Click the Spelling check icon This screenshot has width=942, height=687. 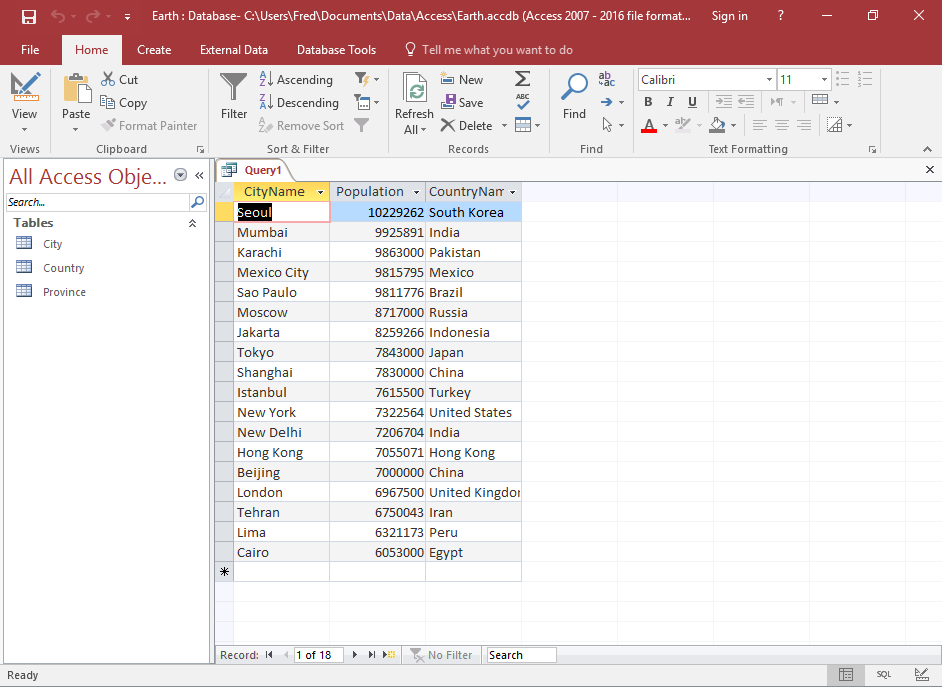tap(522, 102)
